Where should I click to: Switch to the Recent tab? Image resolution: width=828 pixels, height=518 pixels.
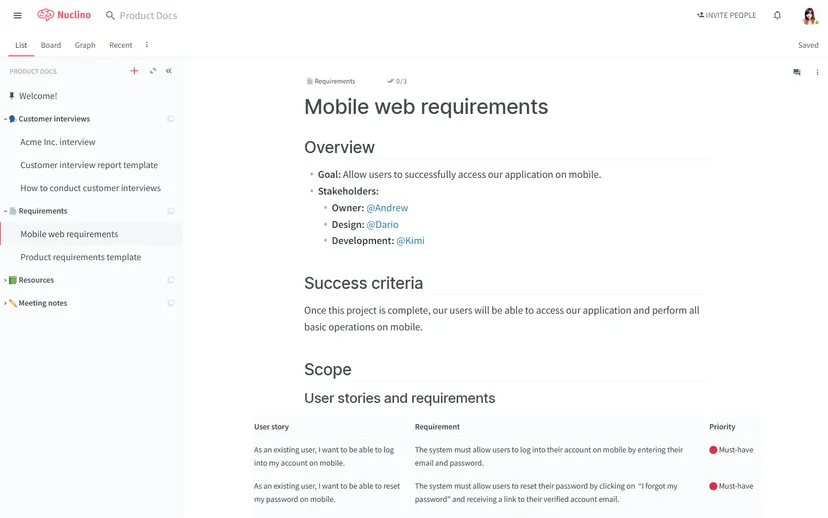[120, 45]
